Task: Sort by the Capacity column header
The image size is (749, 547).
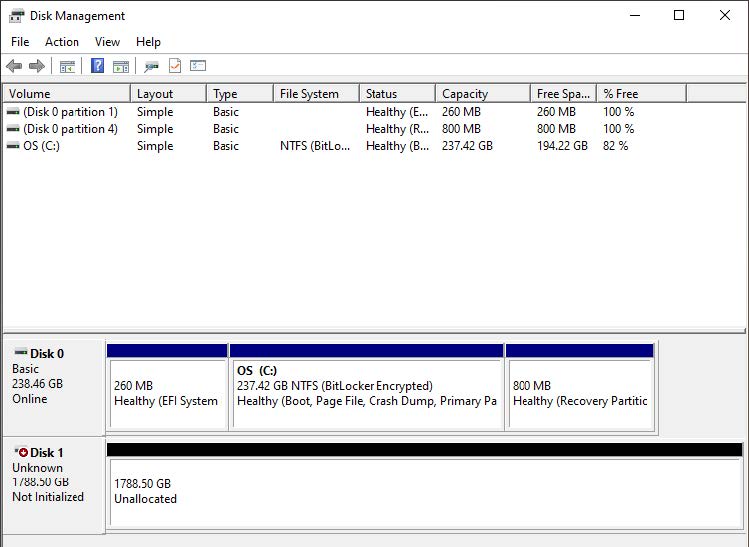Action: (482, 94)
